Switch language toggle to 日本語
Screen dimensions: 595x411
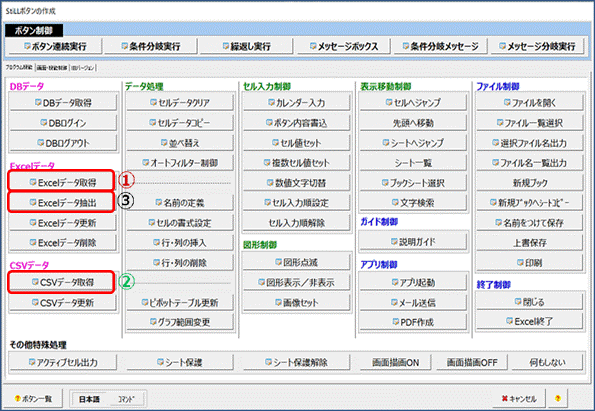click(89, 399)
